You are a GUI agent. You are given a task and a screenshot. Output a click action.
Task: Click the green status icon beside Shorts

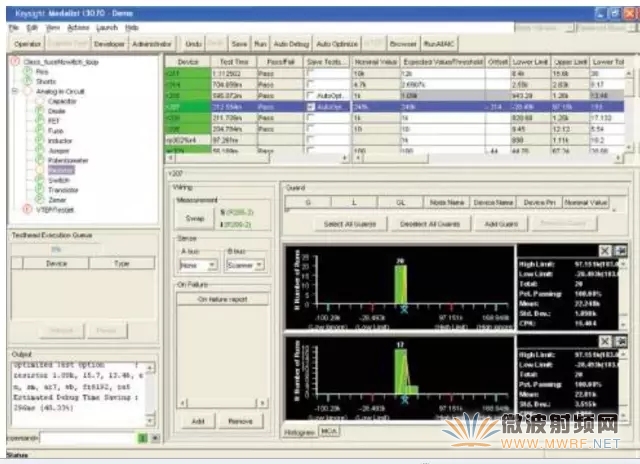pos(27,81)
